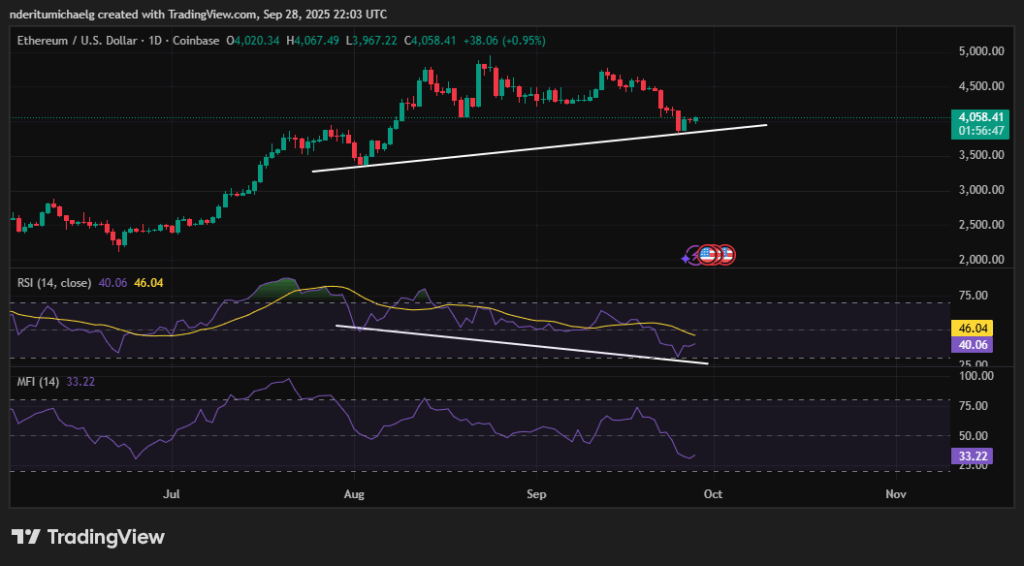Click the 33.22 MFI legend value
This screenshot has height=566, width=1024.
[x=80, y=382]
